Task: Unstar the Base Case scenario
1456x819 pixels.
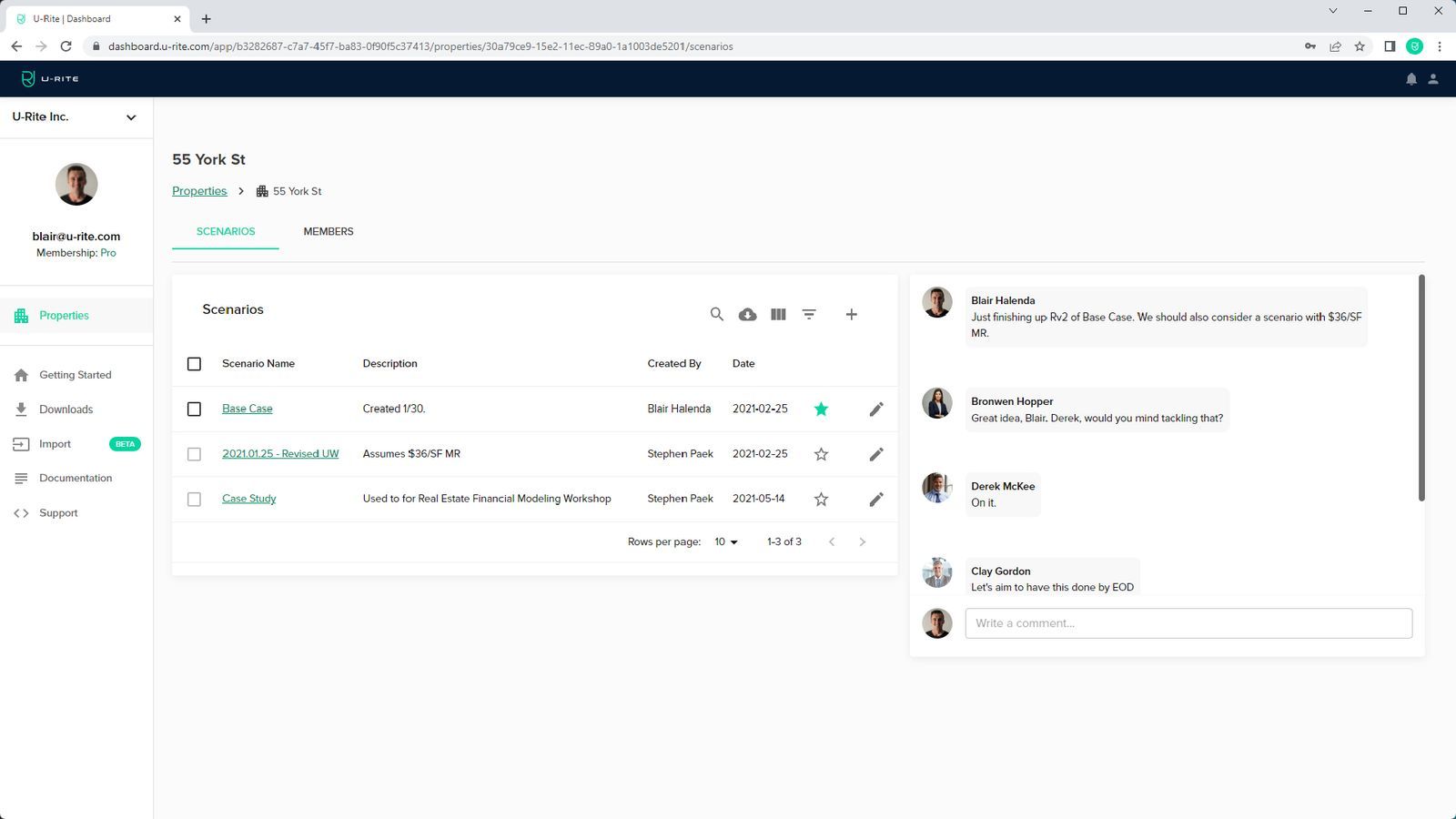Action: (x=821, y=409)
